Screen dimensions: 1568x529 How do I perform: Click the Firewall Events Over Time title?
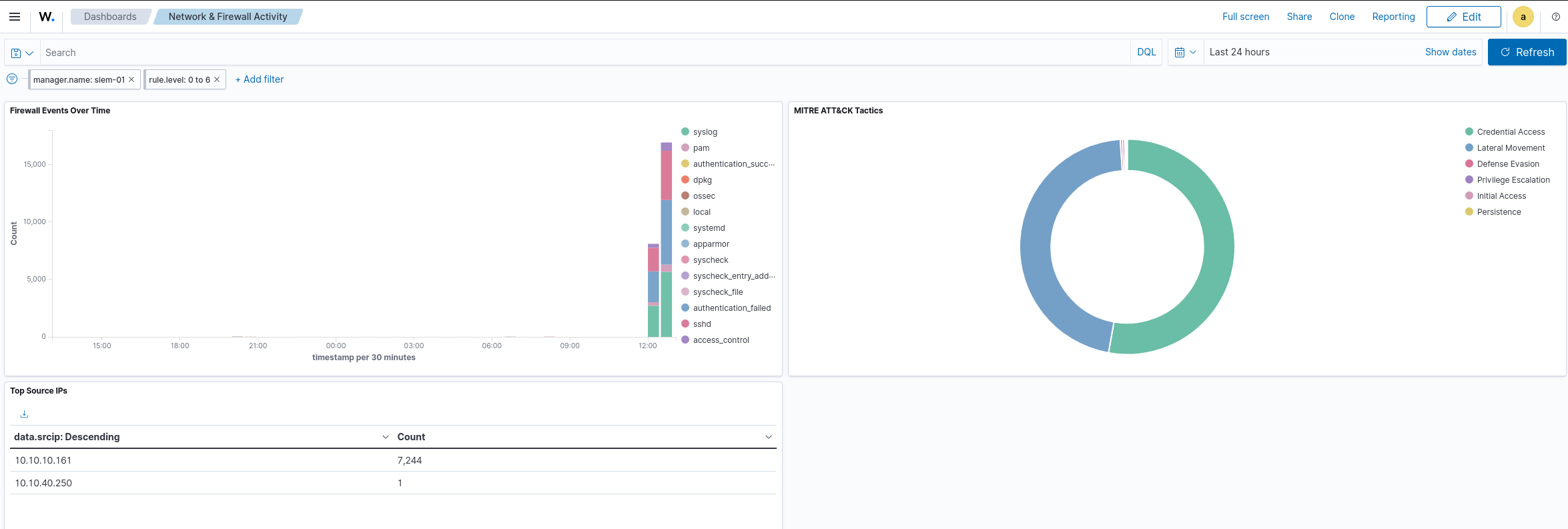pyautogui.click(x=60, y=111)
